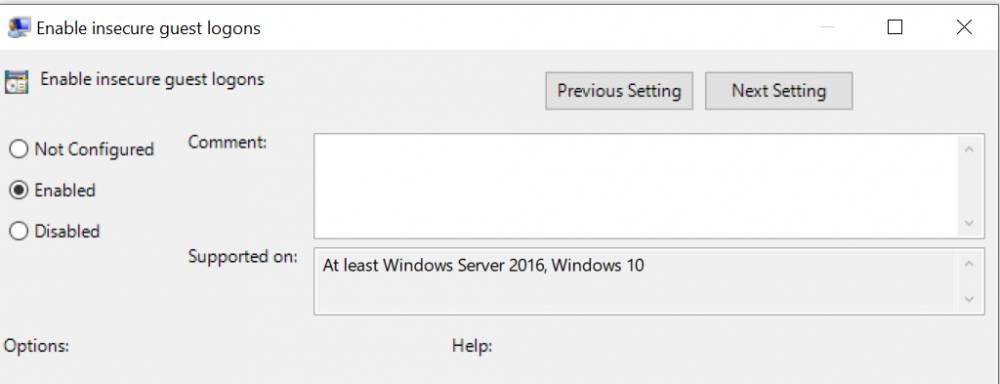Click the Enable insecure guest logons heading text
1000x384 pixels.
(152, 80)
